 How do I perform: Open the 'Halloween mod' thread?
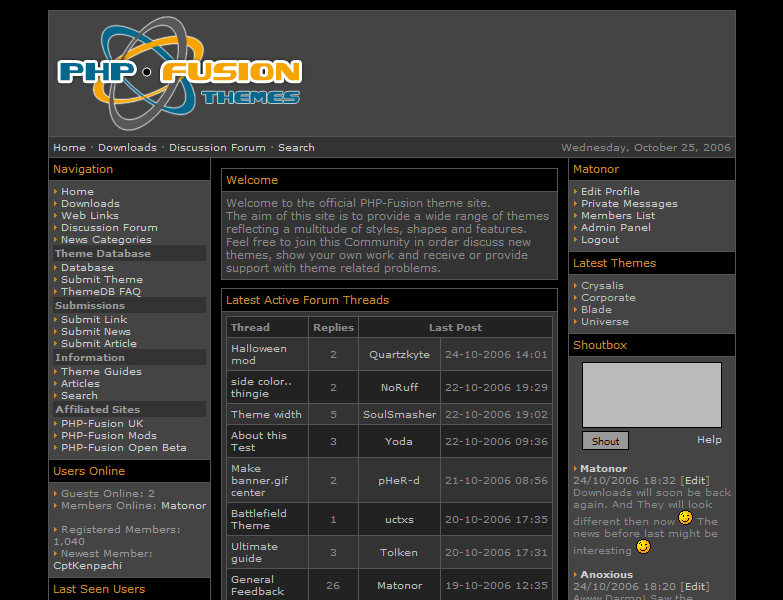click(259, 354)
